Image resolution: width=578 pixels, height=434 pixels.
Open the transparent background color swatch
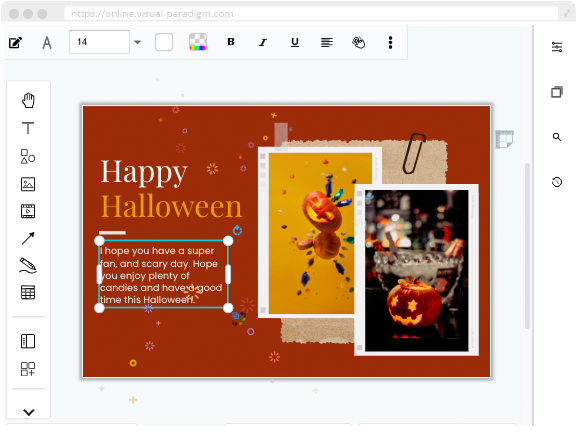[198, 42]
